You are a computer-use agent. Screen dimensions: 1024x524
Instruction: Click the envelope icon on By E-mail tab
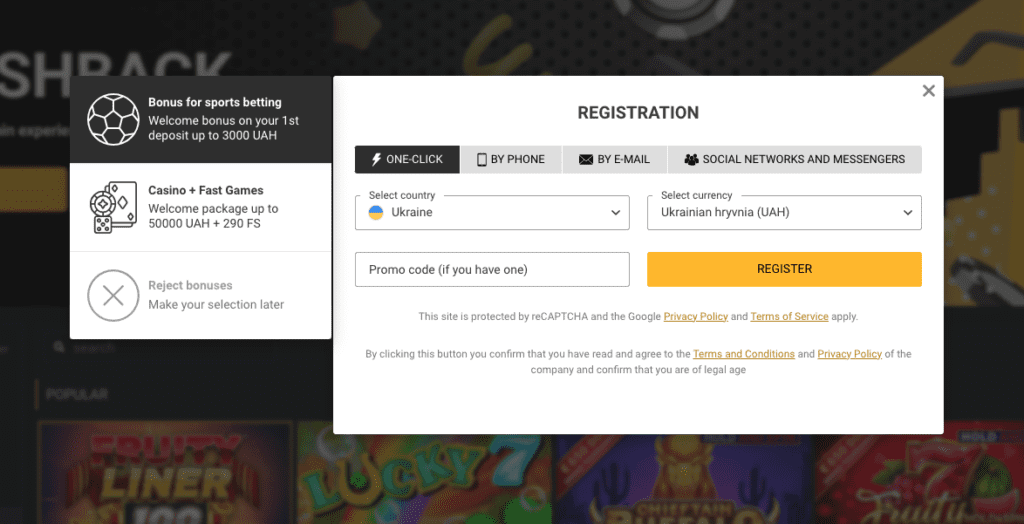[x=586, y=159]
